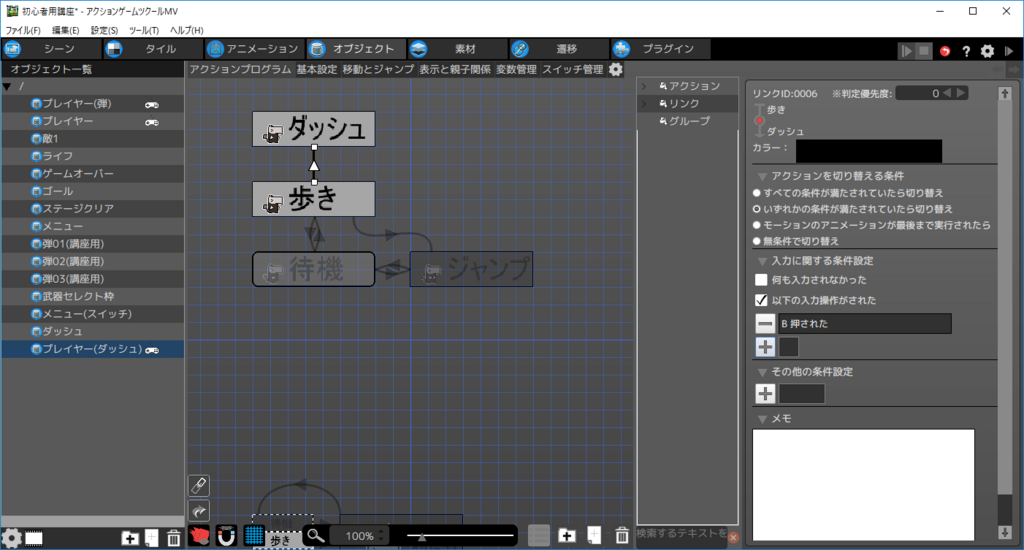Click gamepad icon beside プレイヤー(ダッシュ)
This screenshot has height=550, width=1024.
(x=152, y=350)
